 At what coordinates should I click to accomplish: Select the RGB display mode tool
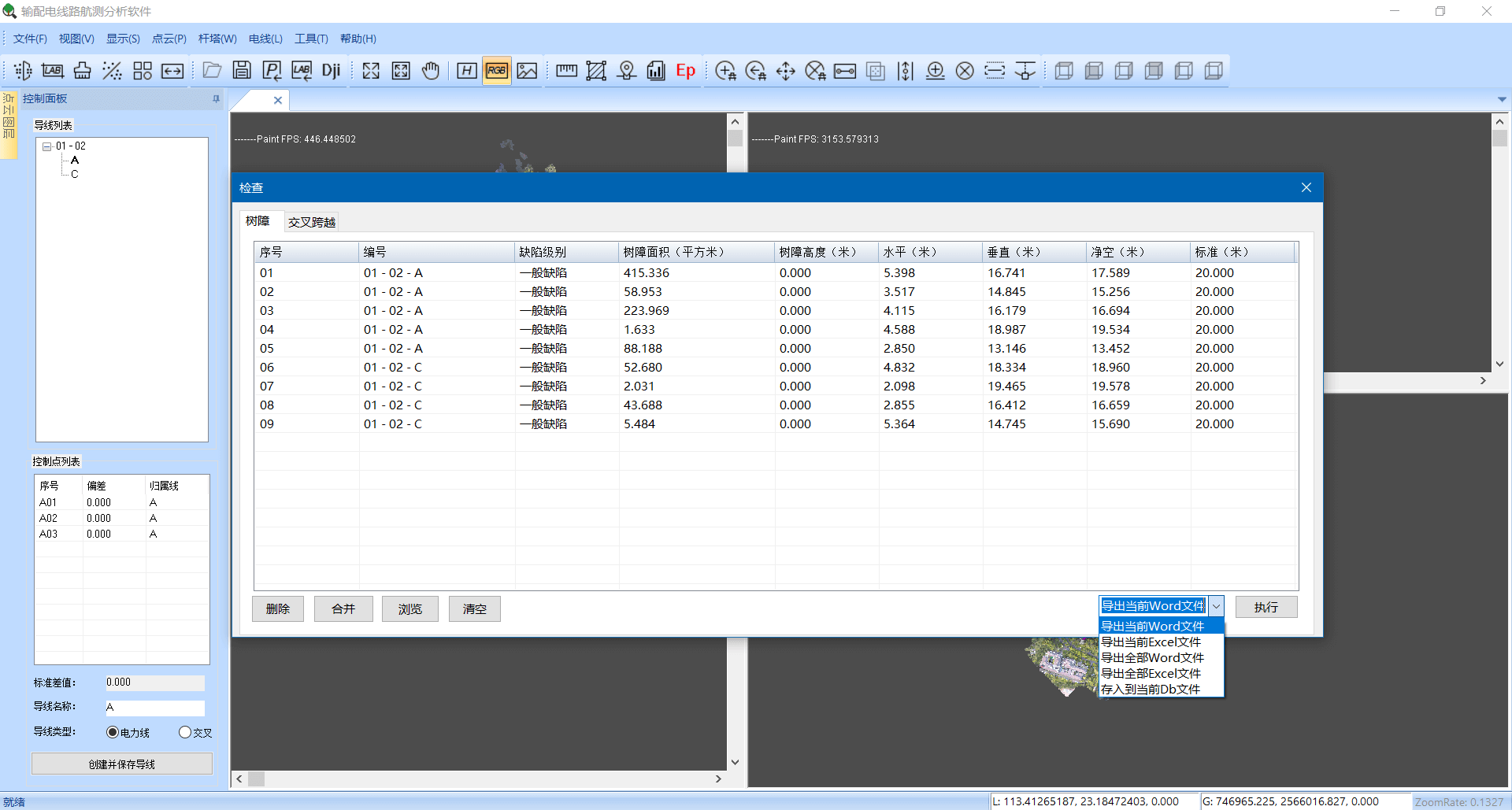click(x=496, y=70)
